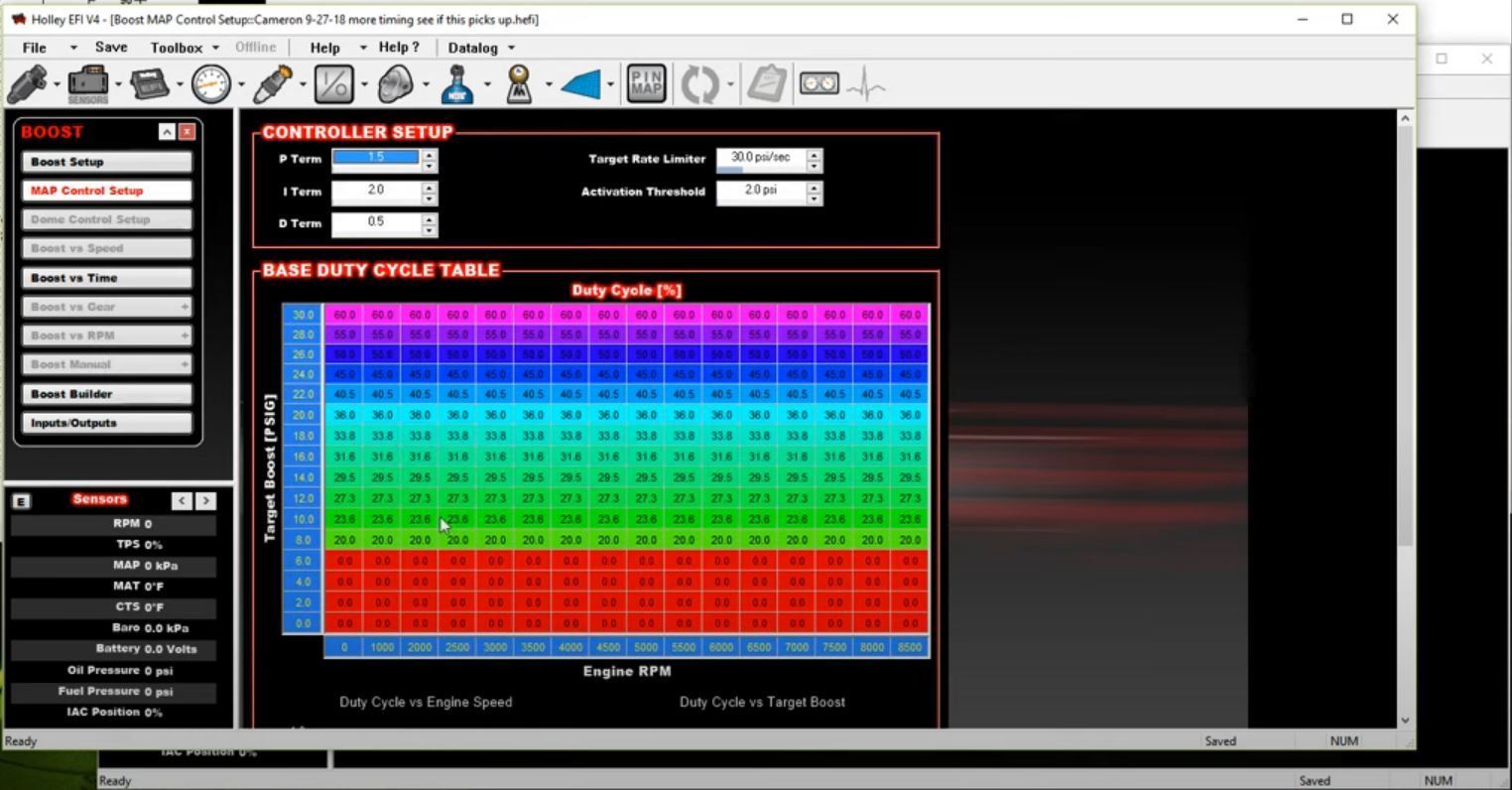Screen dimensions: 1512x790
Task: Collapse the Boost panel with caret button
Action: pos(167,132)
